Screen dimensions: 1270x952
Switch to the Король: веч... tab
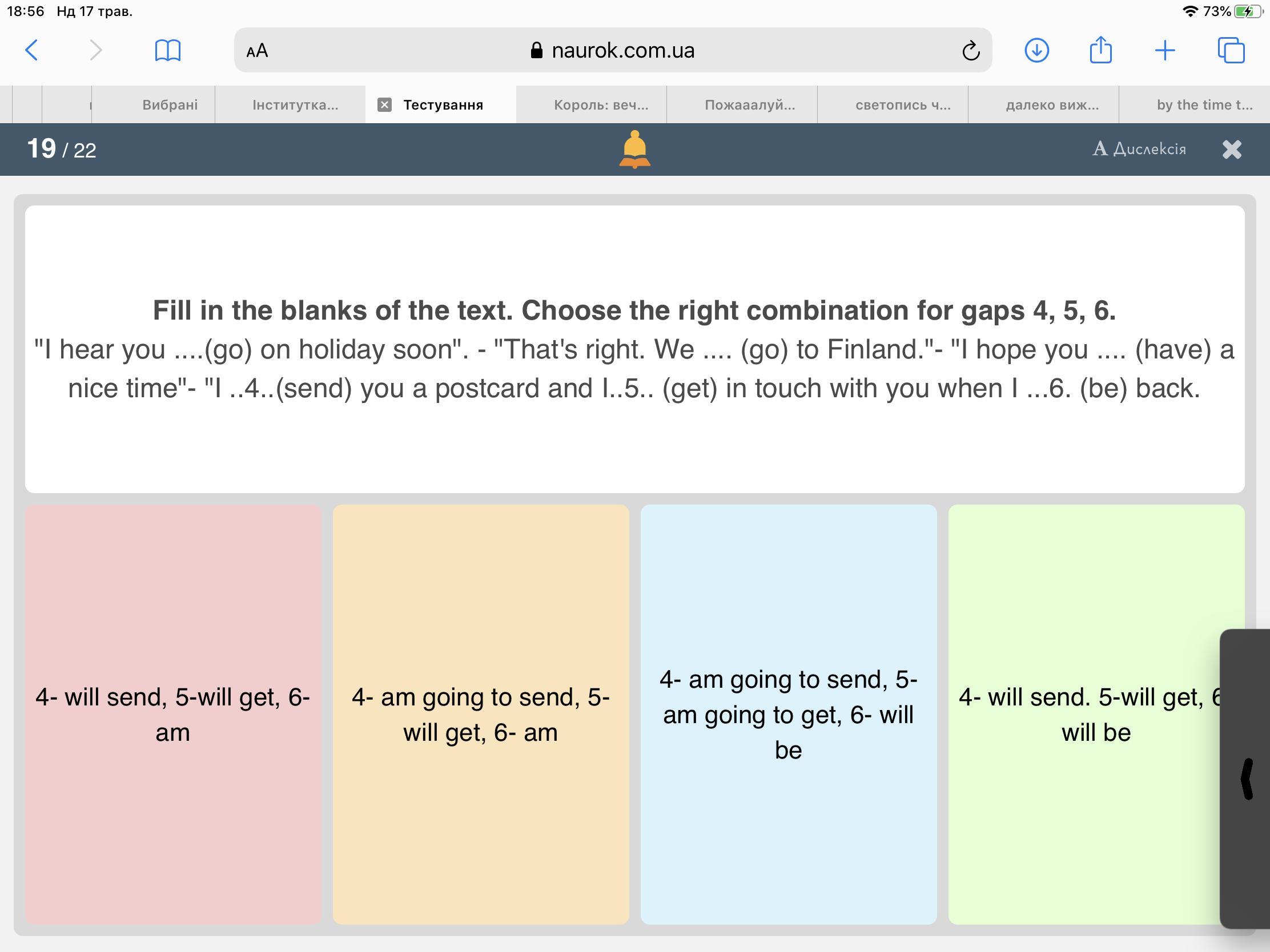click(601, 104)
